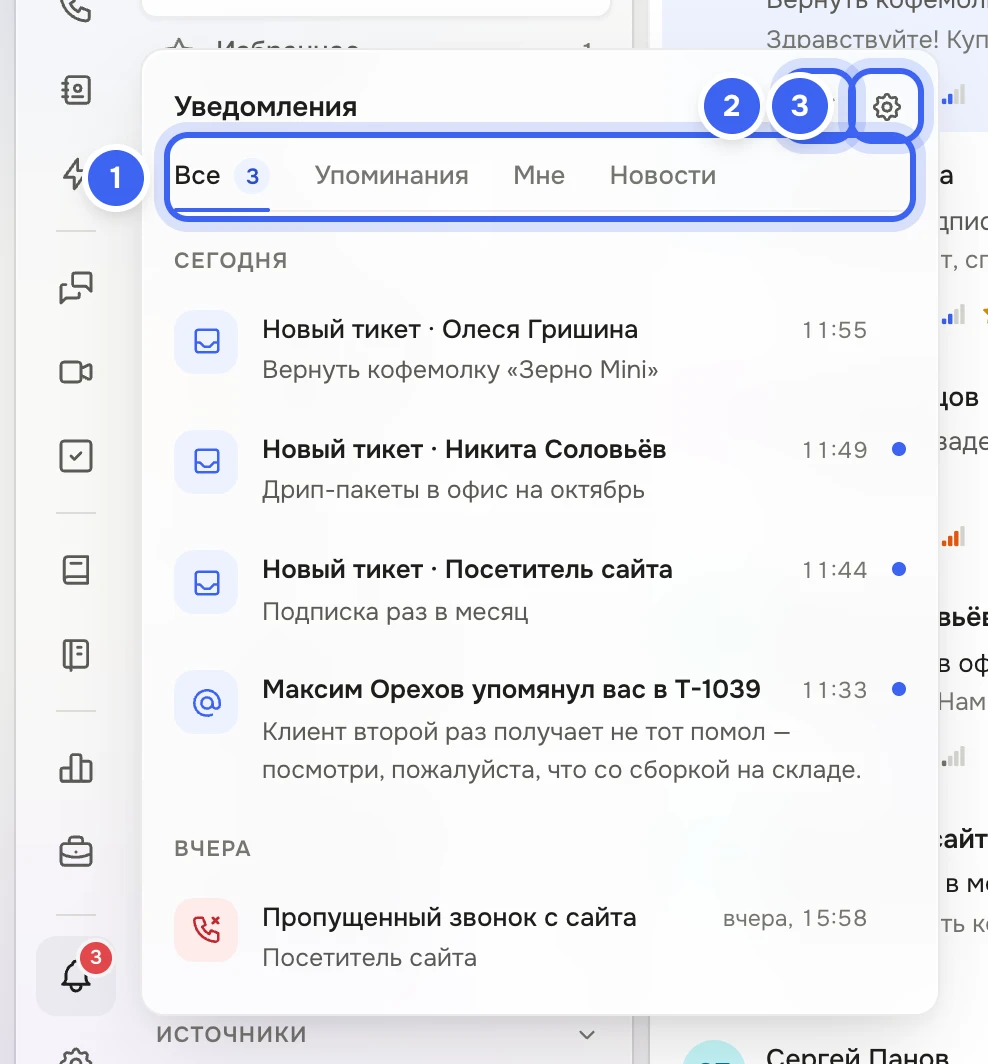Open Пропущенный звонок с сайта notification
988x1064 pixels.
tap(540, 937)
